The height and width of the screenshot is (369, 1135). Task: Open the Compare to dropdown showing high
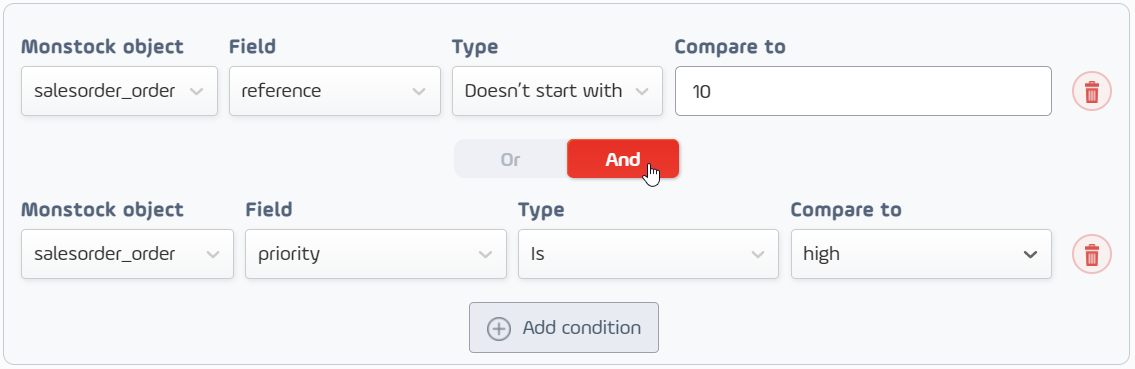click(921, 254)
